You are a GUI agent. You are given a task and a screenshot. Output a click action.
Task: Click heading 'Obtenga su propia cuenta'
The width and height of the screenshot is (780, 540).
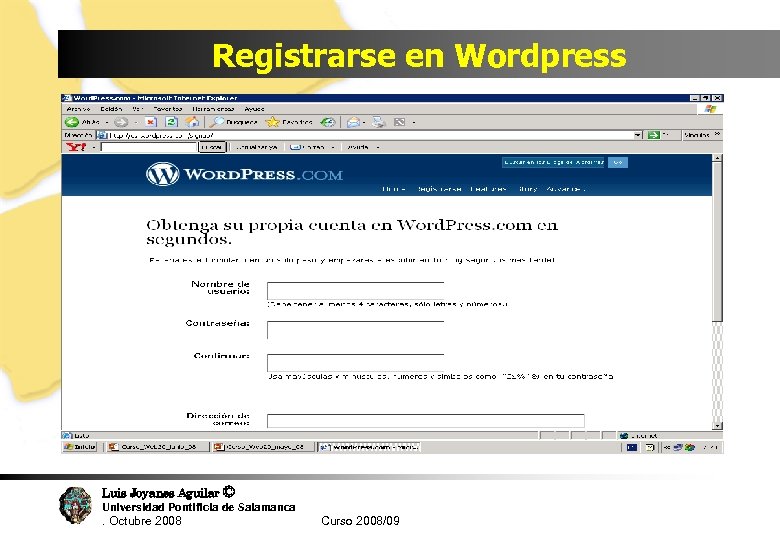[x=352, y=232]
